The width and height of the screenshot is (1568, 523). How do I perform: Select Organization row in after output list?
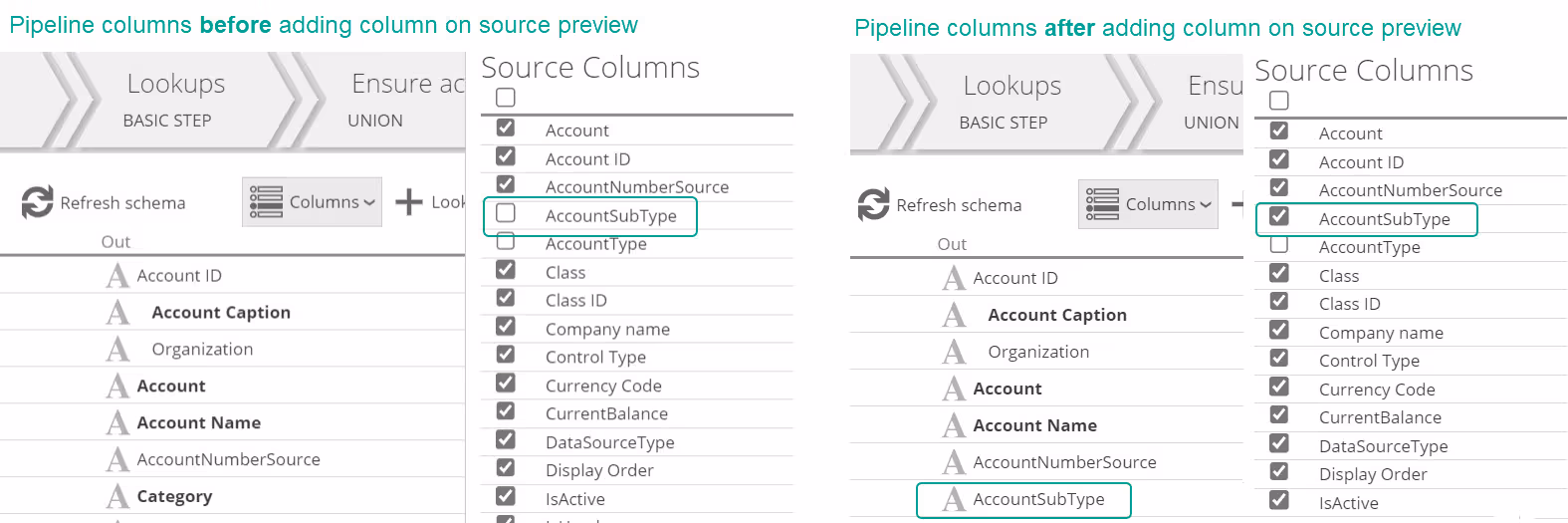point(1046,352)
